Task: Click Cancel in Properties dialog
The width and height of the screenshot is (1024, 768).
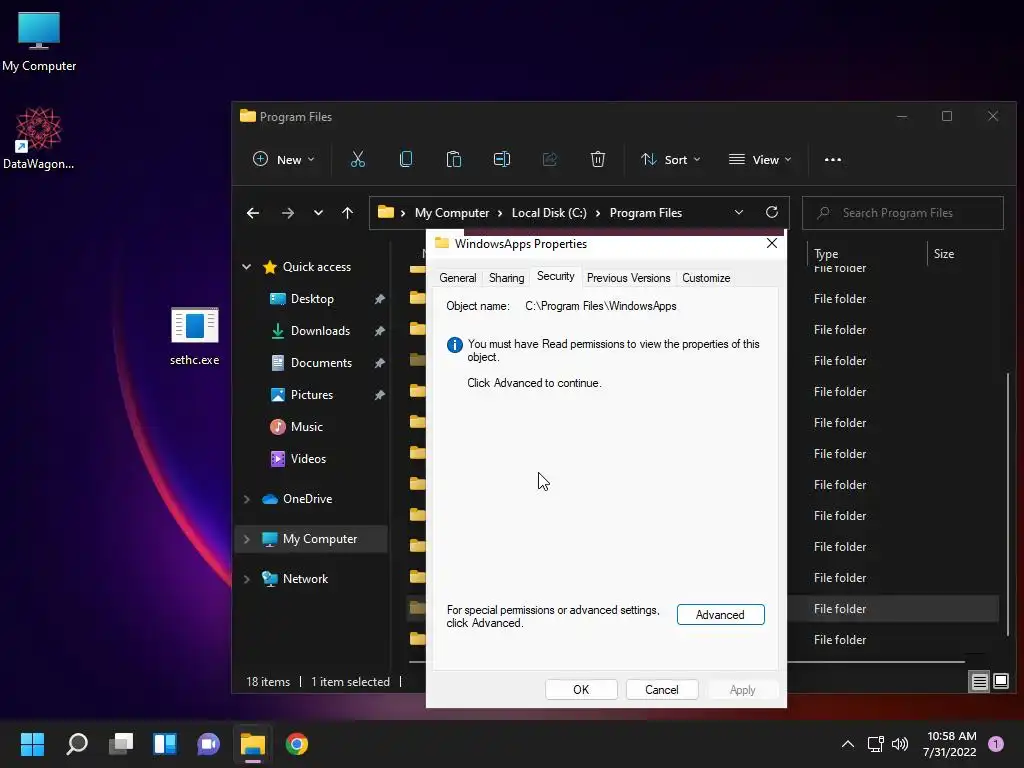Action: coord(662,690)
